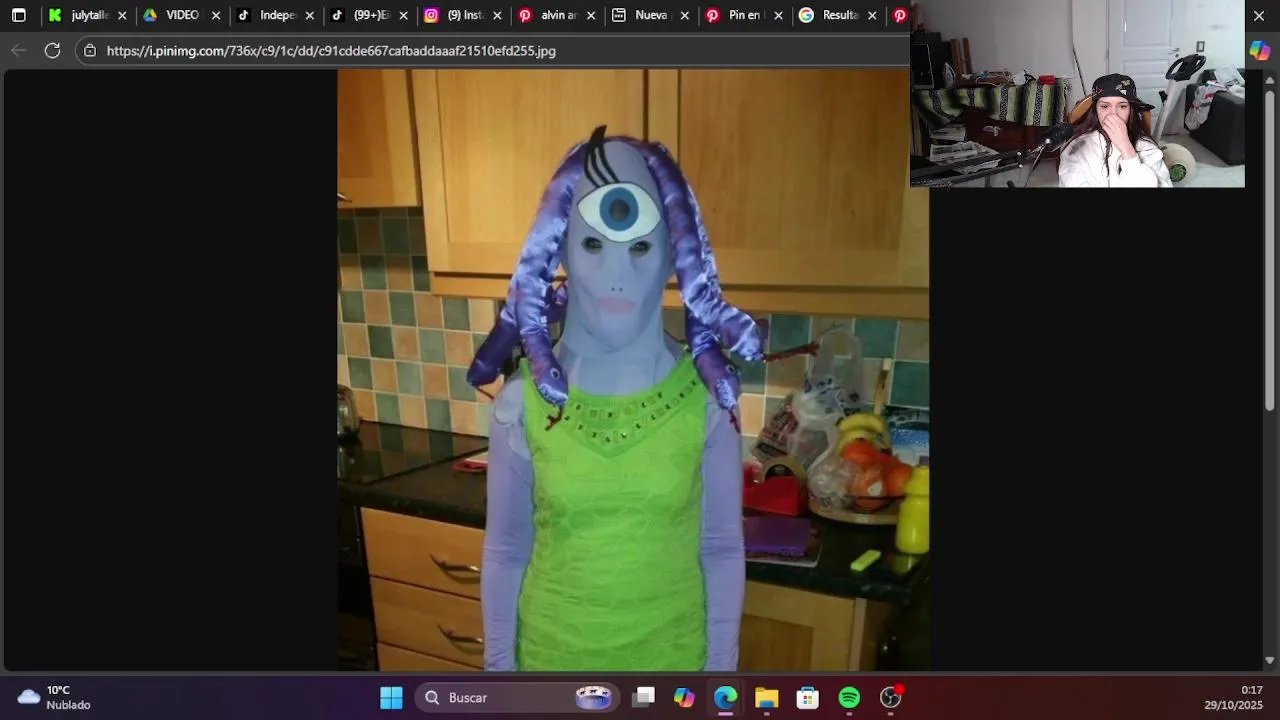The height and width of the screenshot is (720, 1280).
Task: Close the alvin Pinterest tab
Action: tap(591, 15)
